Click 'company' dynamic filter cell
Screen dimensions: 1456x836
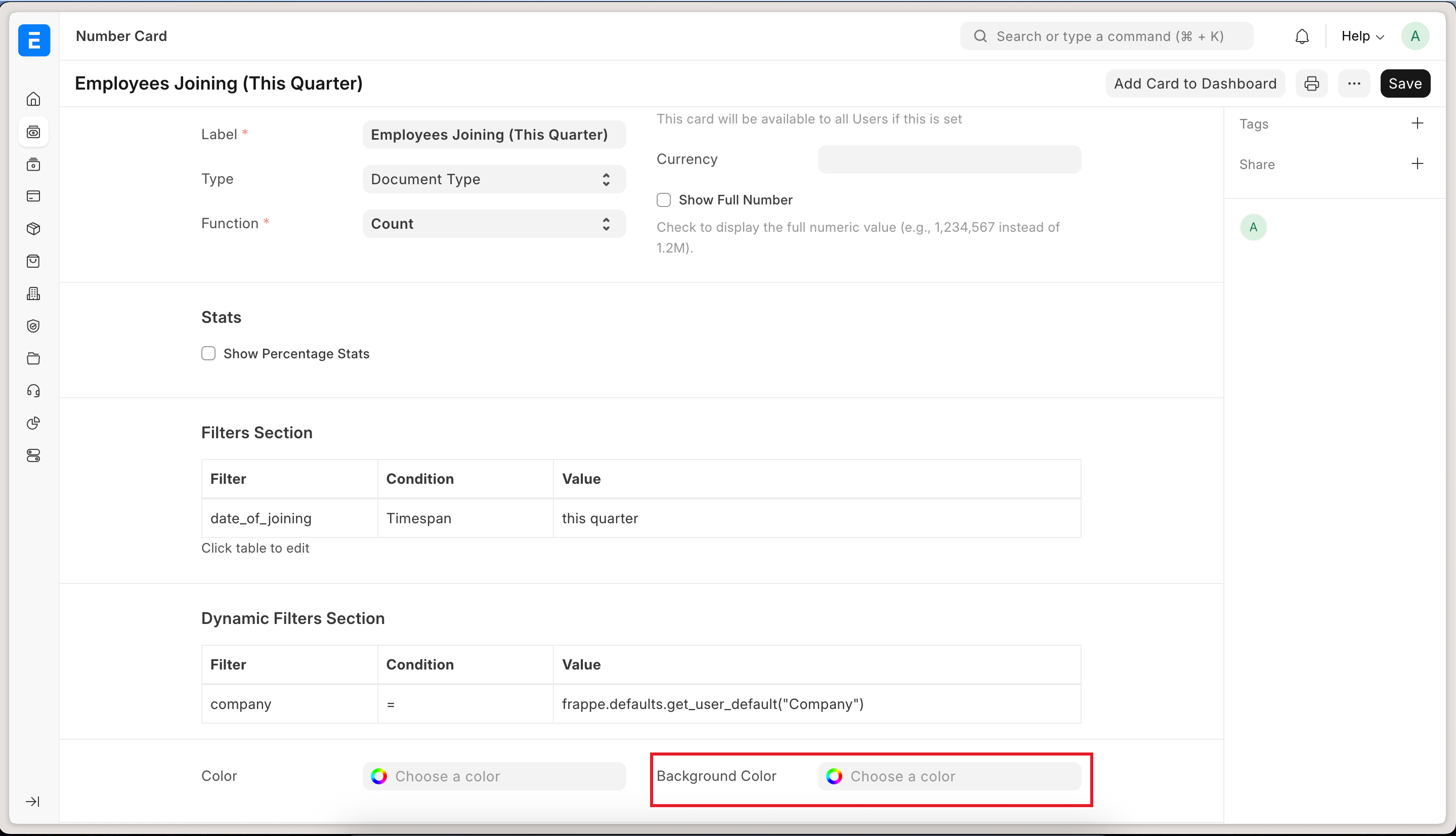(x=289, y=704)
